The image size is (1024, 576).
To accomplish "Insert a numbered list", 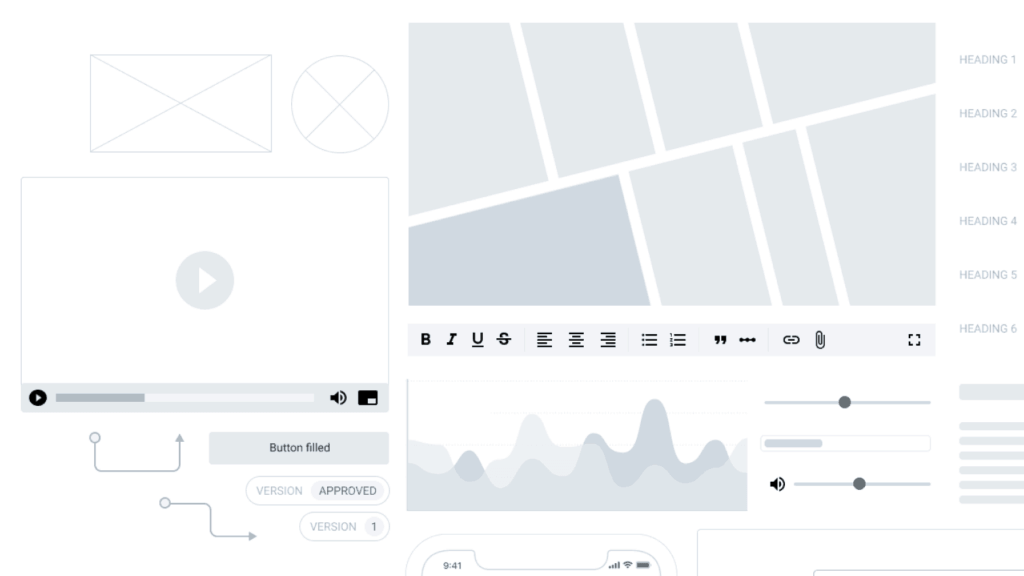I will point(678,340).
